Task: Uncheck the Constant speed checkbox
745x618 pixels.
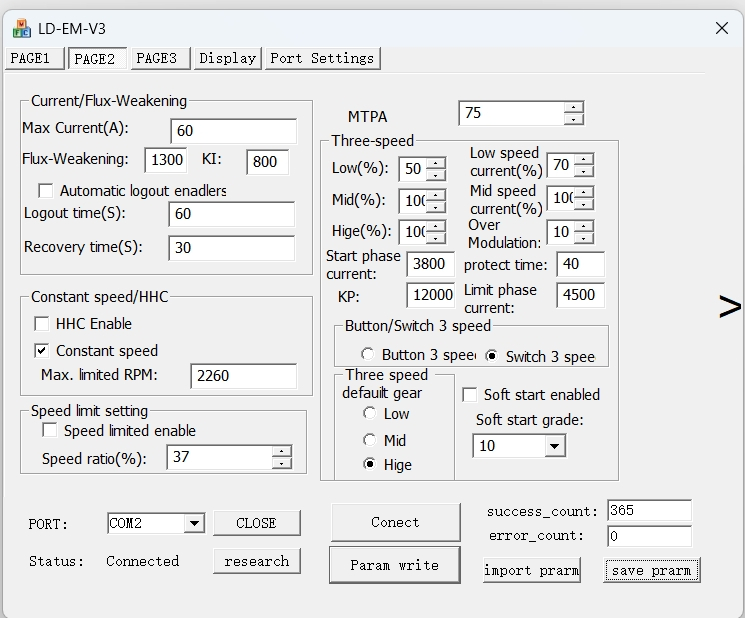Action: click(42, 351)
